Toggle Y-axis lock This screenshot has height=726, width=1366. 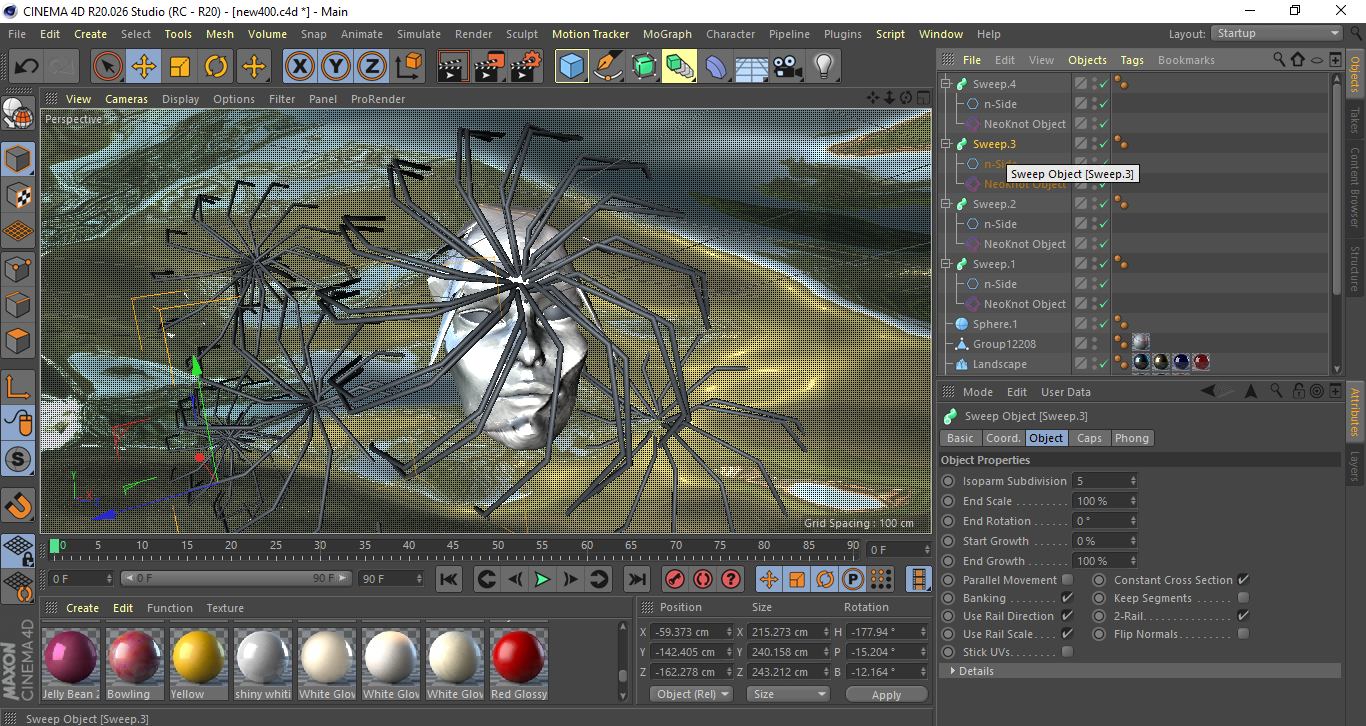(336, 67)
